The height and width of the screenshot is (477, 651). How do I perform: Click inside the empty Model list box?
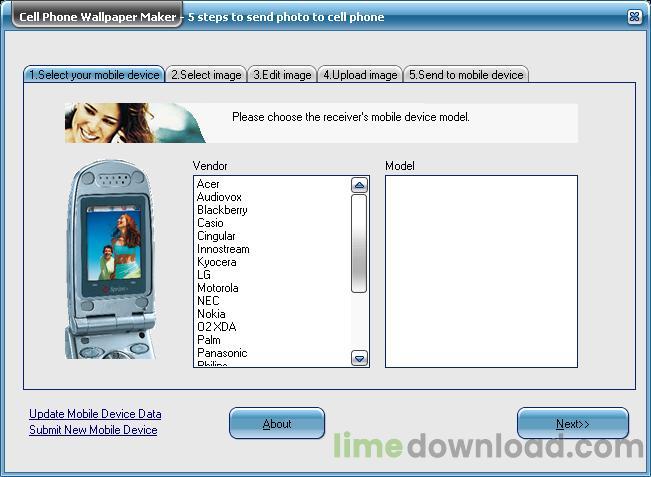(x=481, y=271)
